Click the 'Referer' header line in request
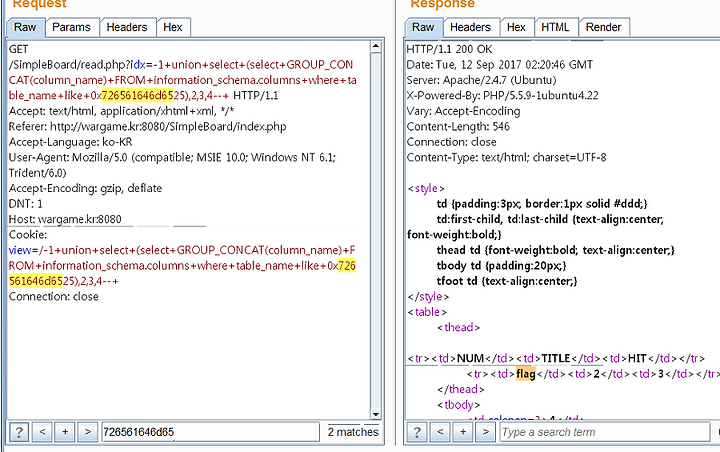The height and width of the screenshot is (452, 720). pyautogui.click(x=147, y=126)
